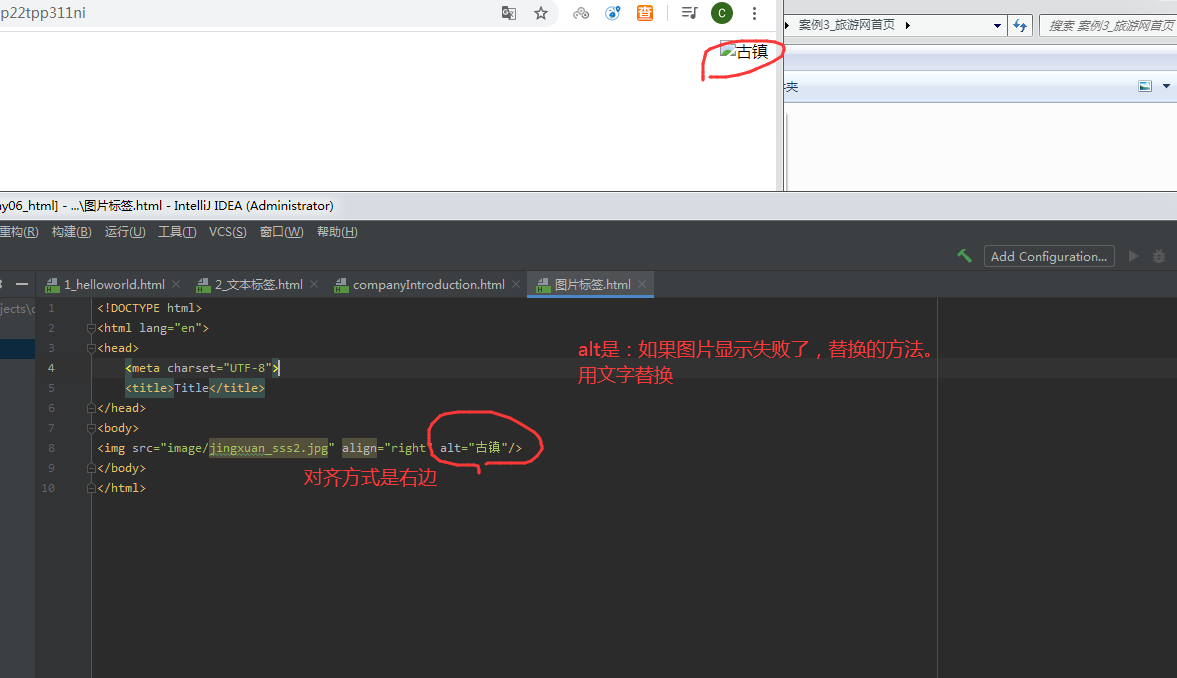Screen dimensions: 1177x678
Task: Open the VCS(S) menu
Action: [227, 232]
